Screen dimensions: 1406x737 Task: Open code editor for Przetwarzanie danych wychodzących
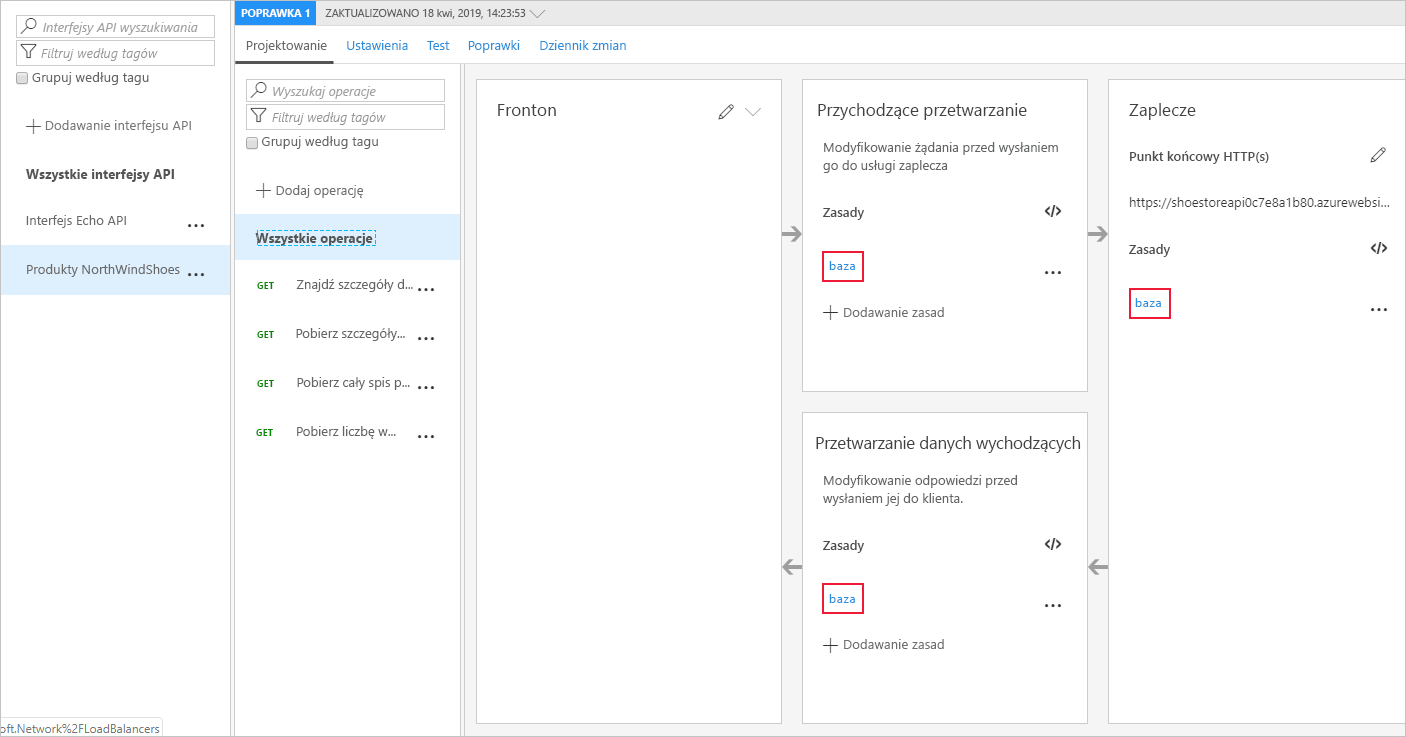1052,544
